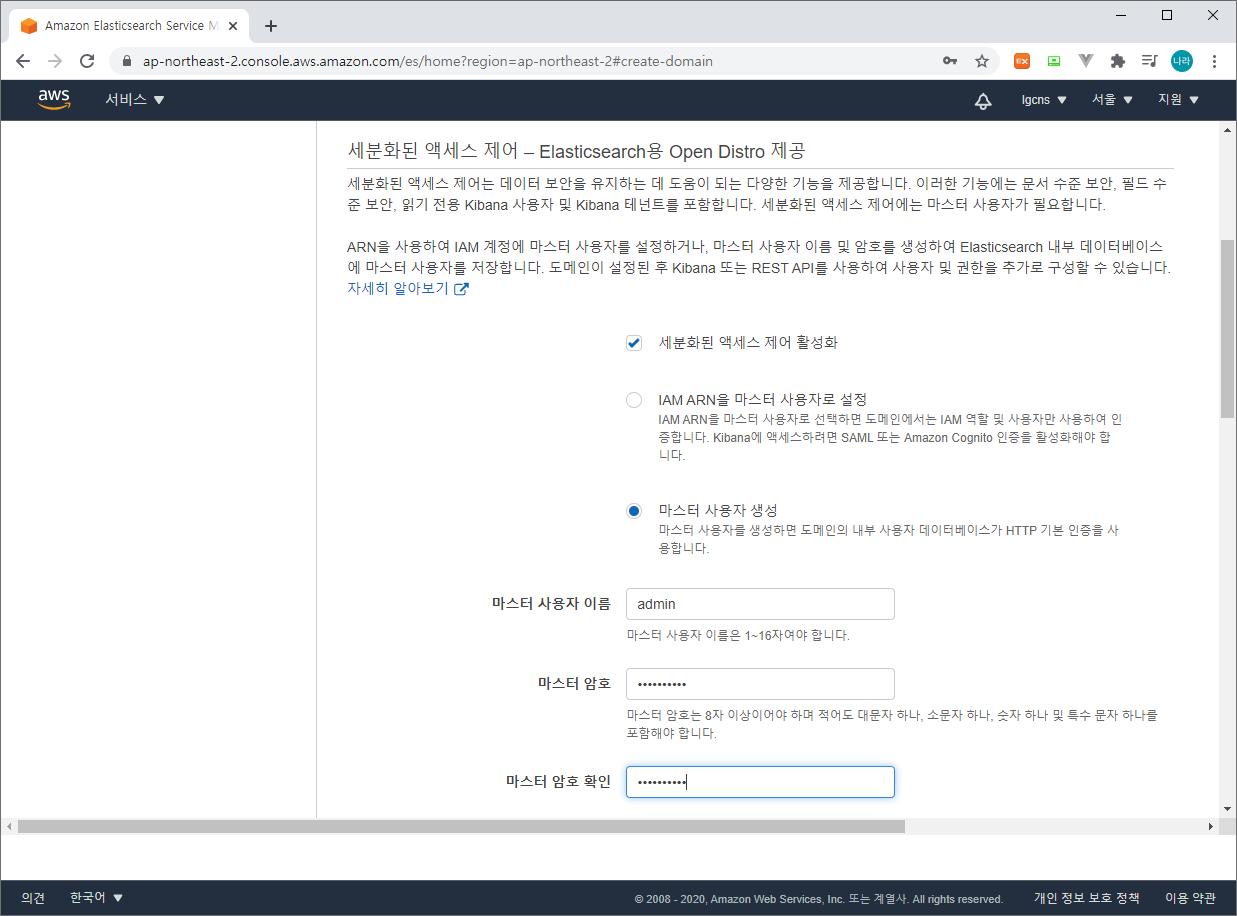Screen dimensions: 1237x916
Task: Click the AWS logo home icon
Action: 54,99
